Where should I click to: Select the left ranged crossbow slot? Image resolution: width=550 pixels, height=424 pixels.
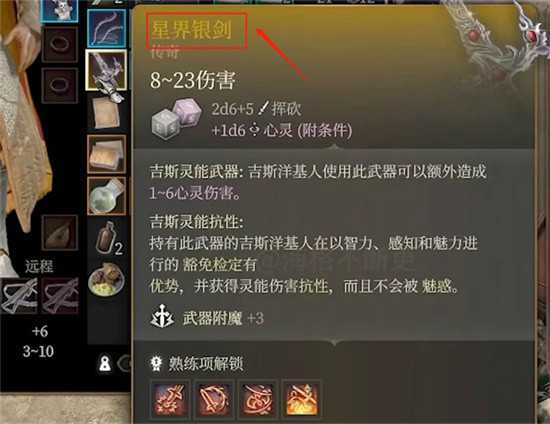[20, 295]
